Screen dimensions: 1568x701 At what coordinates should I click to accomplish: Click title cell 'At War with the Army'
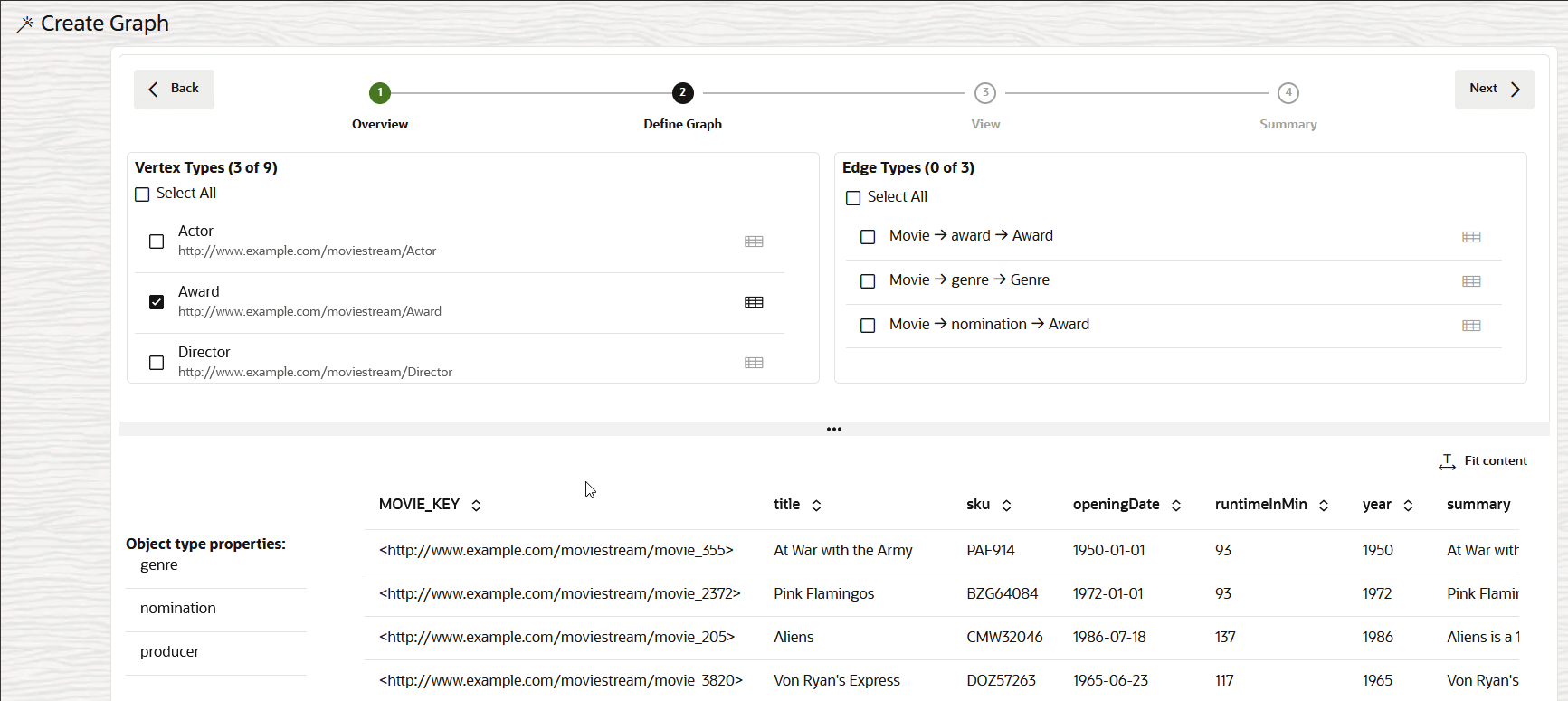click(x=843, y=551)
